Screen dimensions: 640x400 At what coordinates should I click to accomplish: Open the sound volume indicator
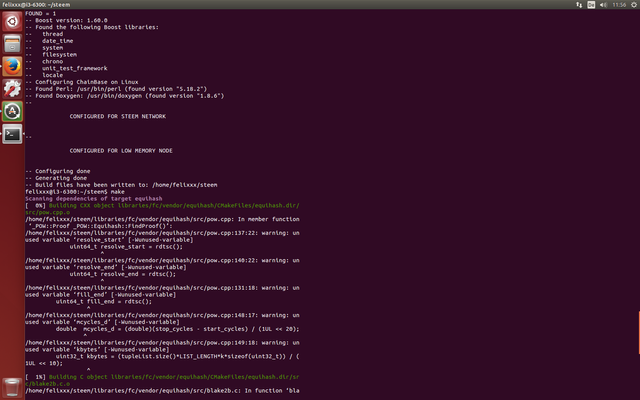(x=603, y=4)
